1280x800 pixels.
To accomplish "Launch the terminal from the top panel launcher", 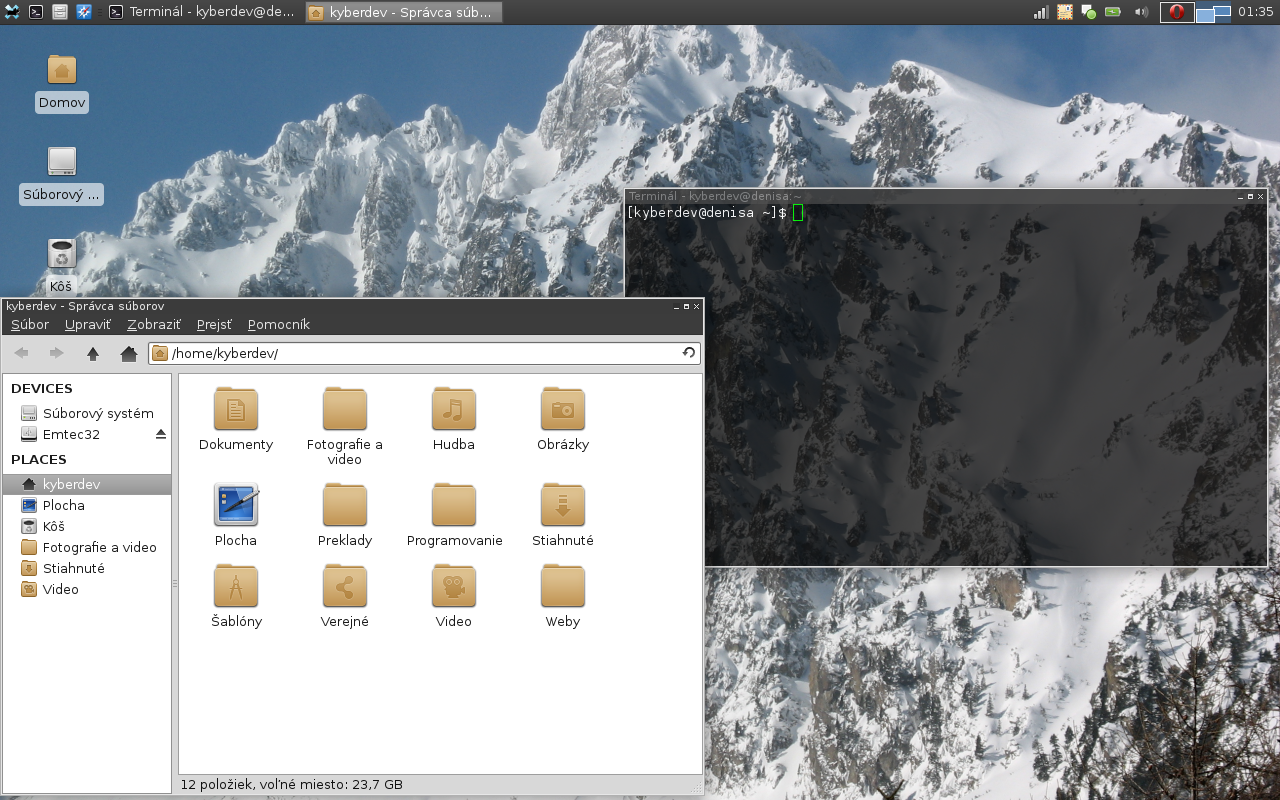I will (36, 12).
